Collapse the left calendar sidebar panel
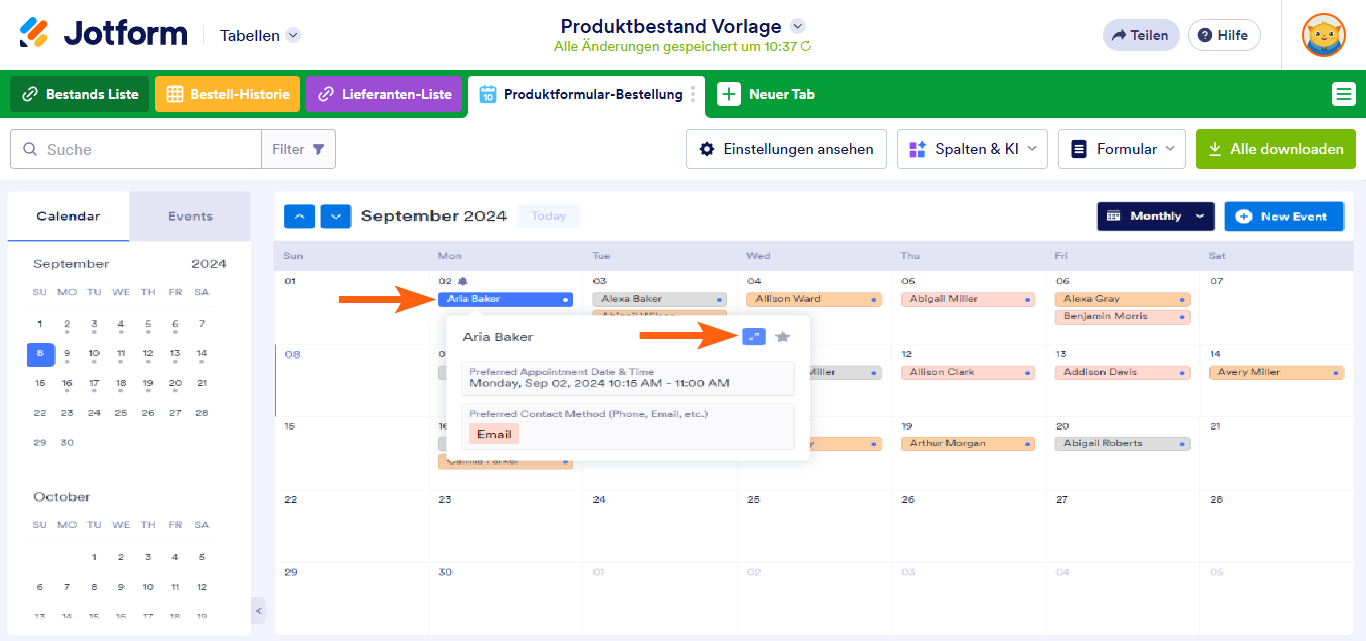The height and width of the screenshot is (641, 1366). click(258, 610)
